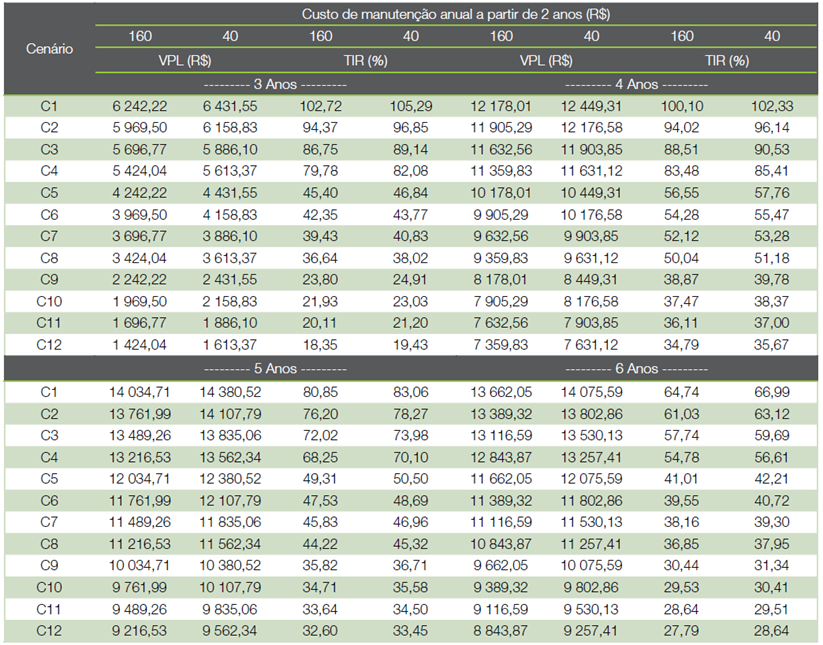Viewport: 823px width, 645px height.
Task: Select the value 5 424,04
Action: point(140,171)
